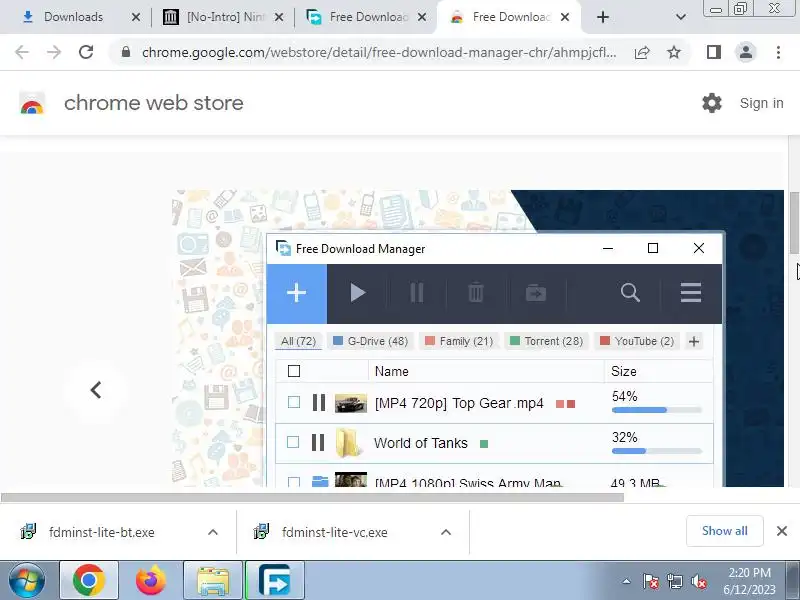Click the Sign in link
The width and height of the screenshot is (800, 600).
761,103
